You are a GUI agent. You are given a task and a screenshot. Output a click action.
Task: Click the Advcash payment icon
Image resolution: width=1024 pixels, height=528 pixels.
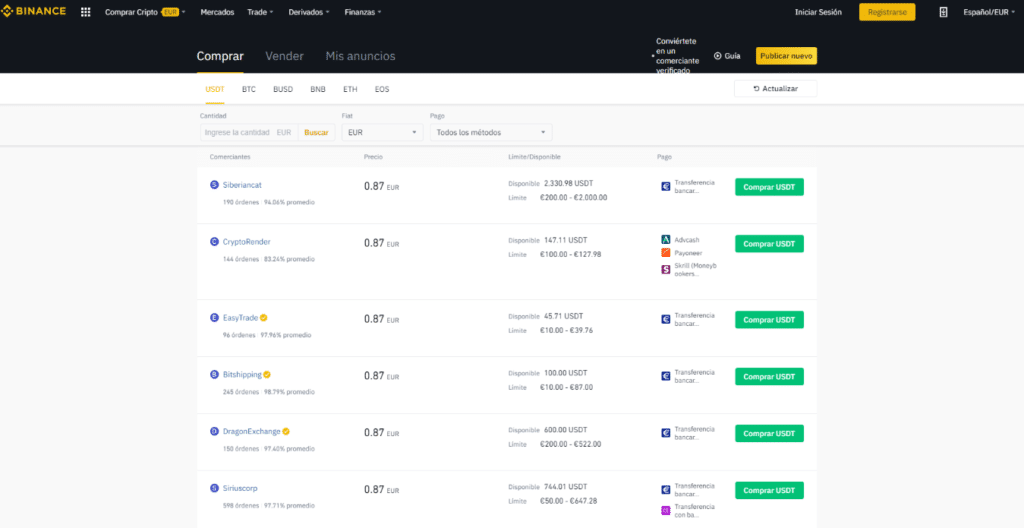[x=665, y=240]
